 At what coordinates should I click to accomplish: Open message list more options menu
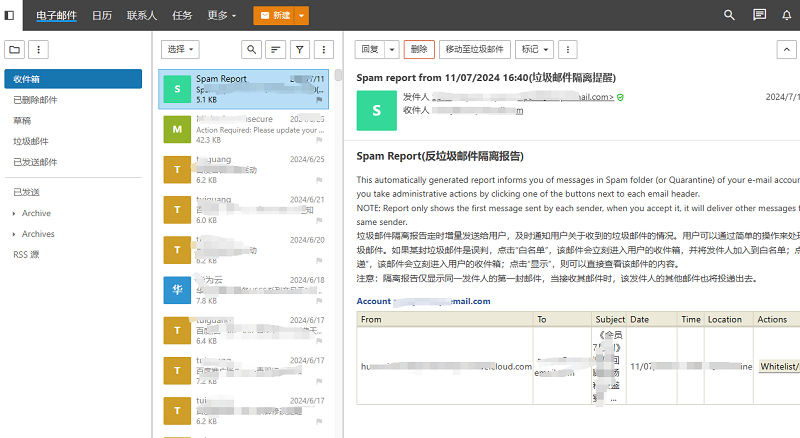point(323,50)
